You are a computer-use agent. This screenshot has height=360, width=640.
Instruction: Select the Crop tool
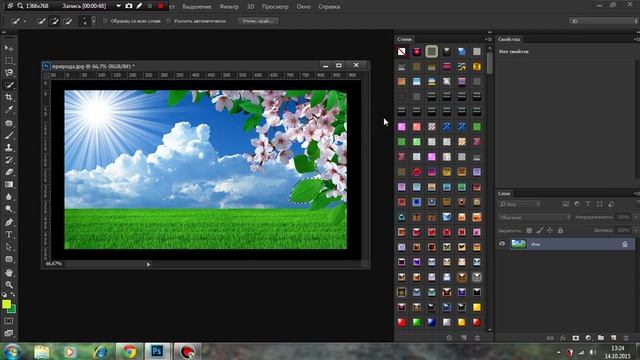pyautogui.click(x=9, y=97)
